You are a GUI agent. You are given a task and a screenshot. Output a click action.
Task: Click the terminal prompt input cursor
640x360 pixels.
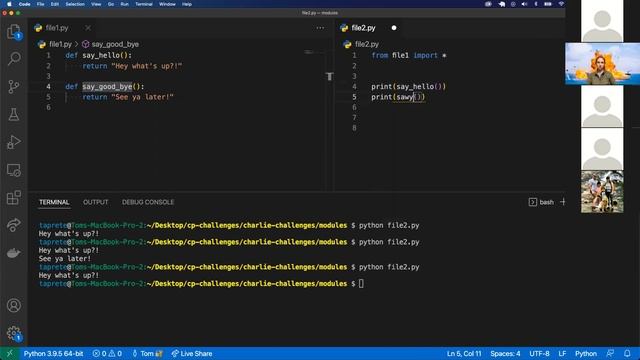click(361, 283)
